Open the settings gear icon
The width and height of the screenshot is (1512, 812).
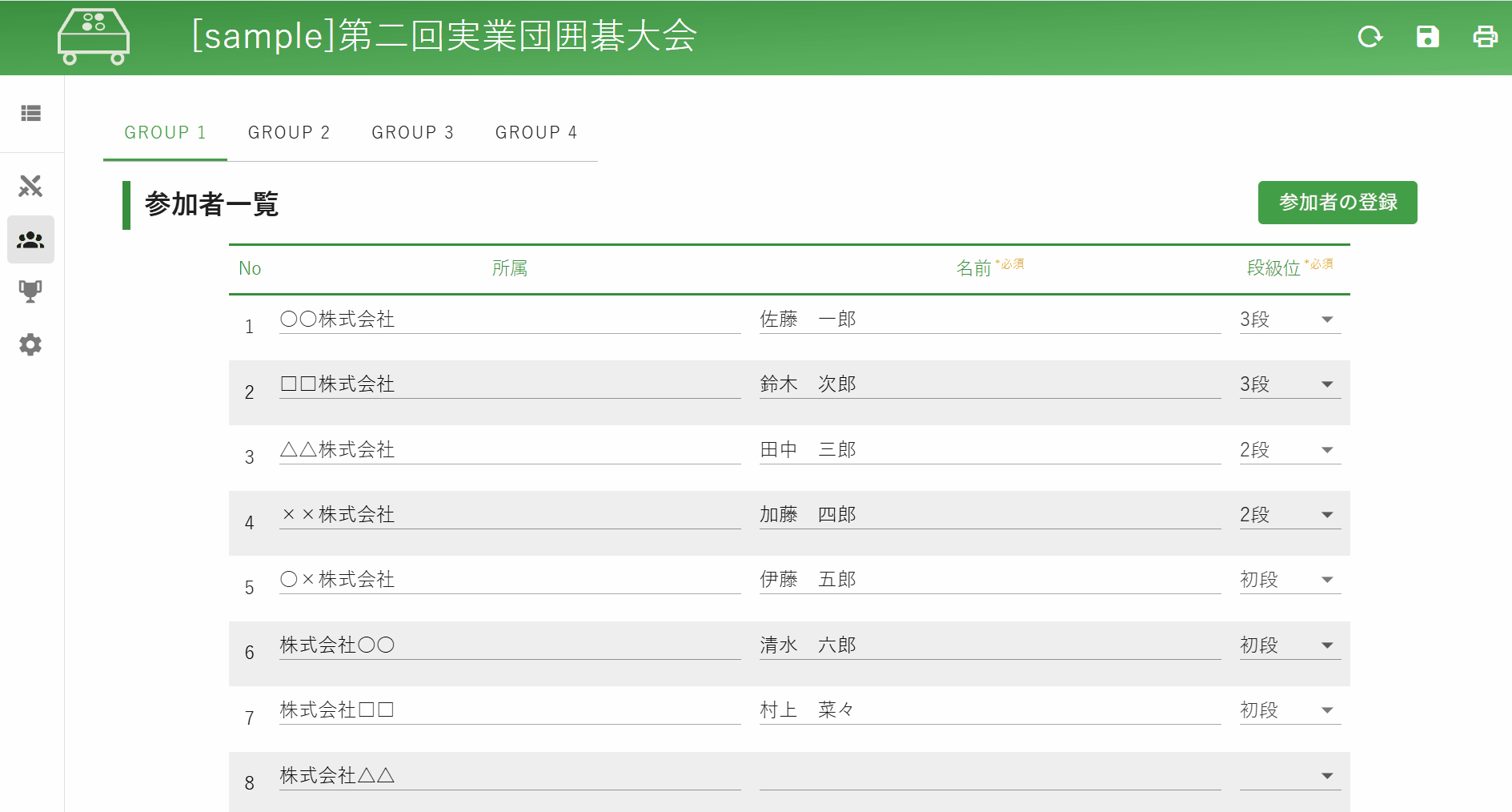click(x=30, y=344)
